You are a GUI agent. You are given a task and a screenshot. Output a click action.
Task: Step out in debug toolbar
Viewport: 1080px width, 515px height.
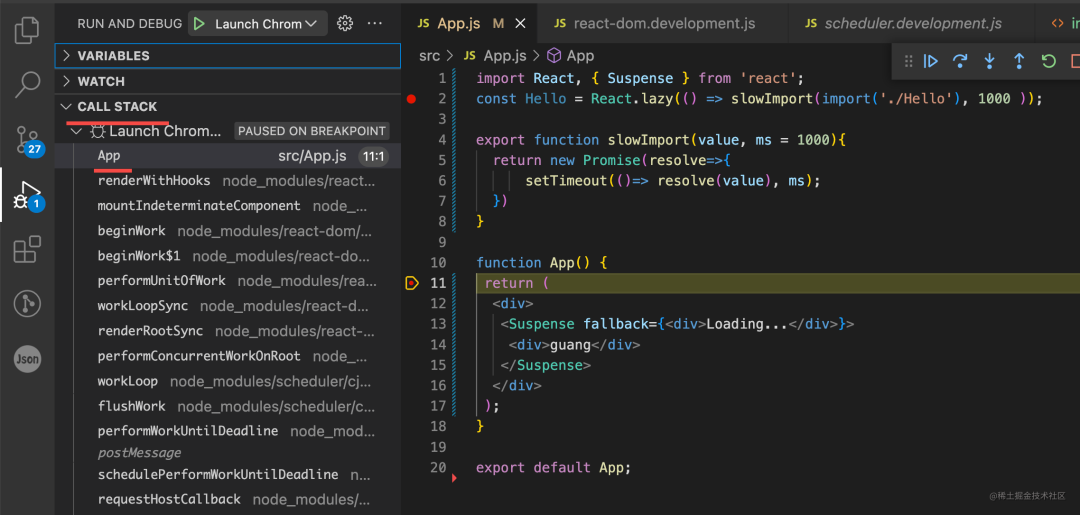pyautogui.click(x=1019, y=61)
